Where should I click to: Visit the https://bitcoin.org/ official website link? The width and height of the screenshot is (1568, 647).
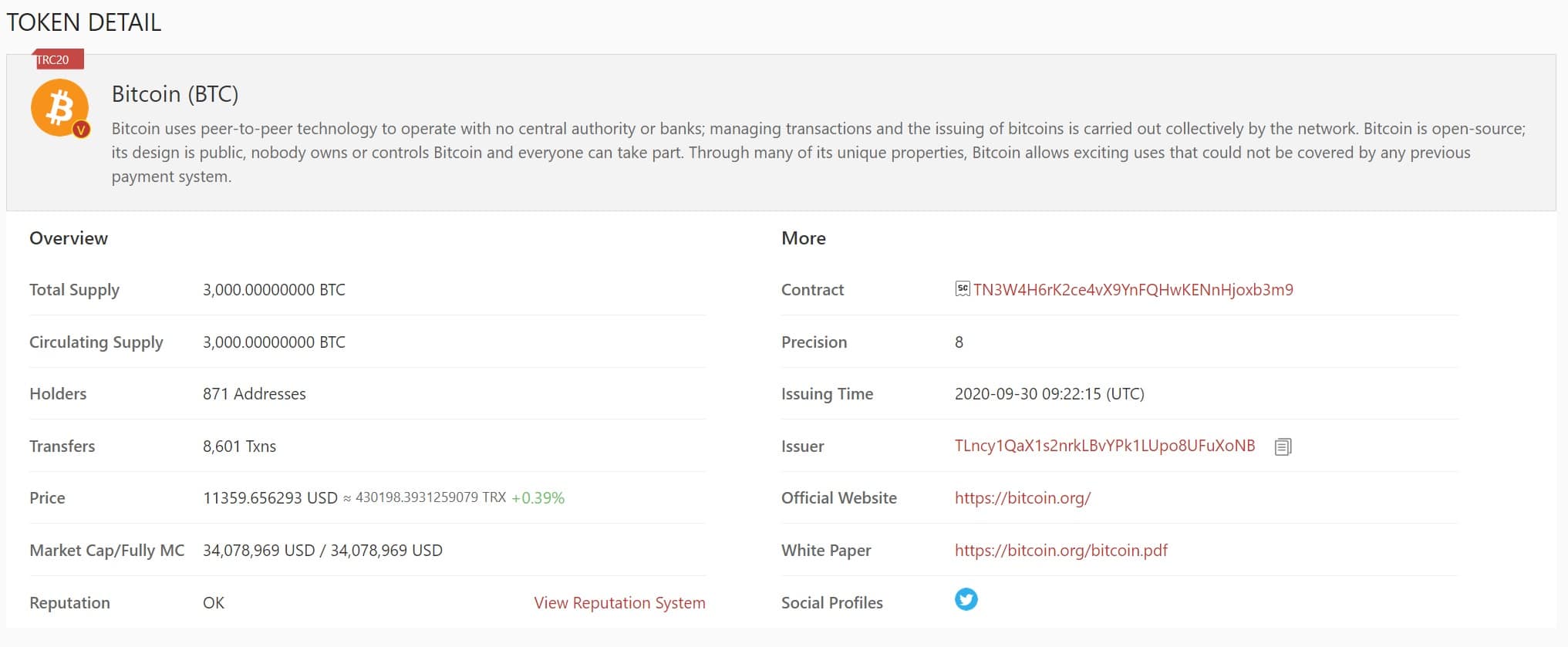(x=1023, y=498)
